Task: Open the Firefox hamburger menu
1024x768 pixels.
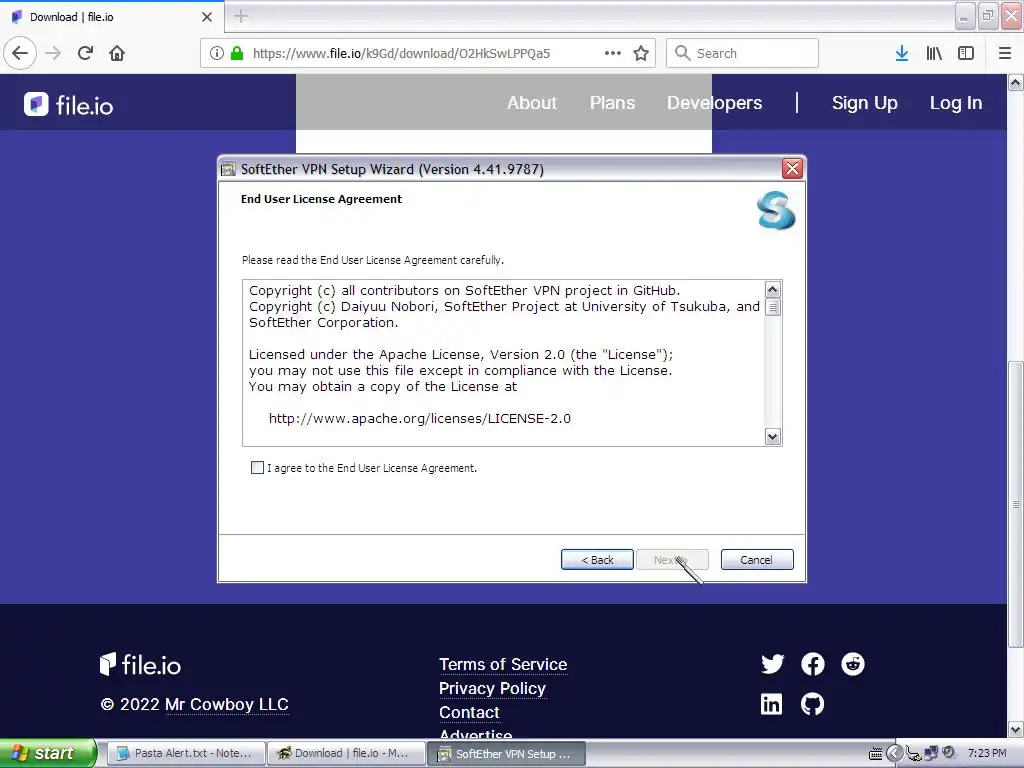Action: click(x=1005, y=53)
